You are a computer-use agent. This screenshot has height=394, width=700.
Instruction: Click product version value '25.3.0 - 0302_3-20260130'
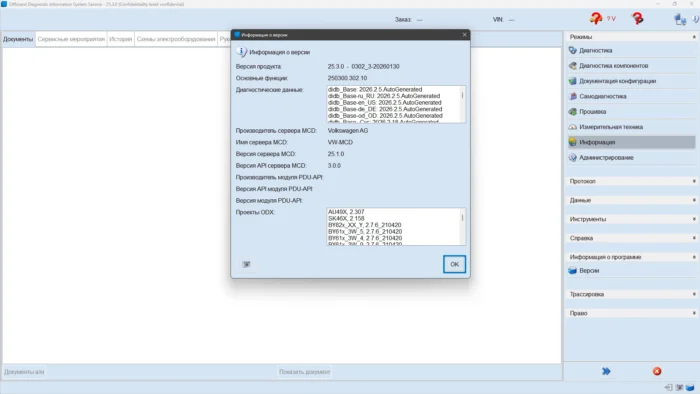click(x=363, y=66)
